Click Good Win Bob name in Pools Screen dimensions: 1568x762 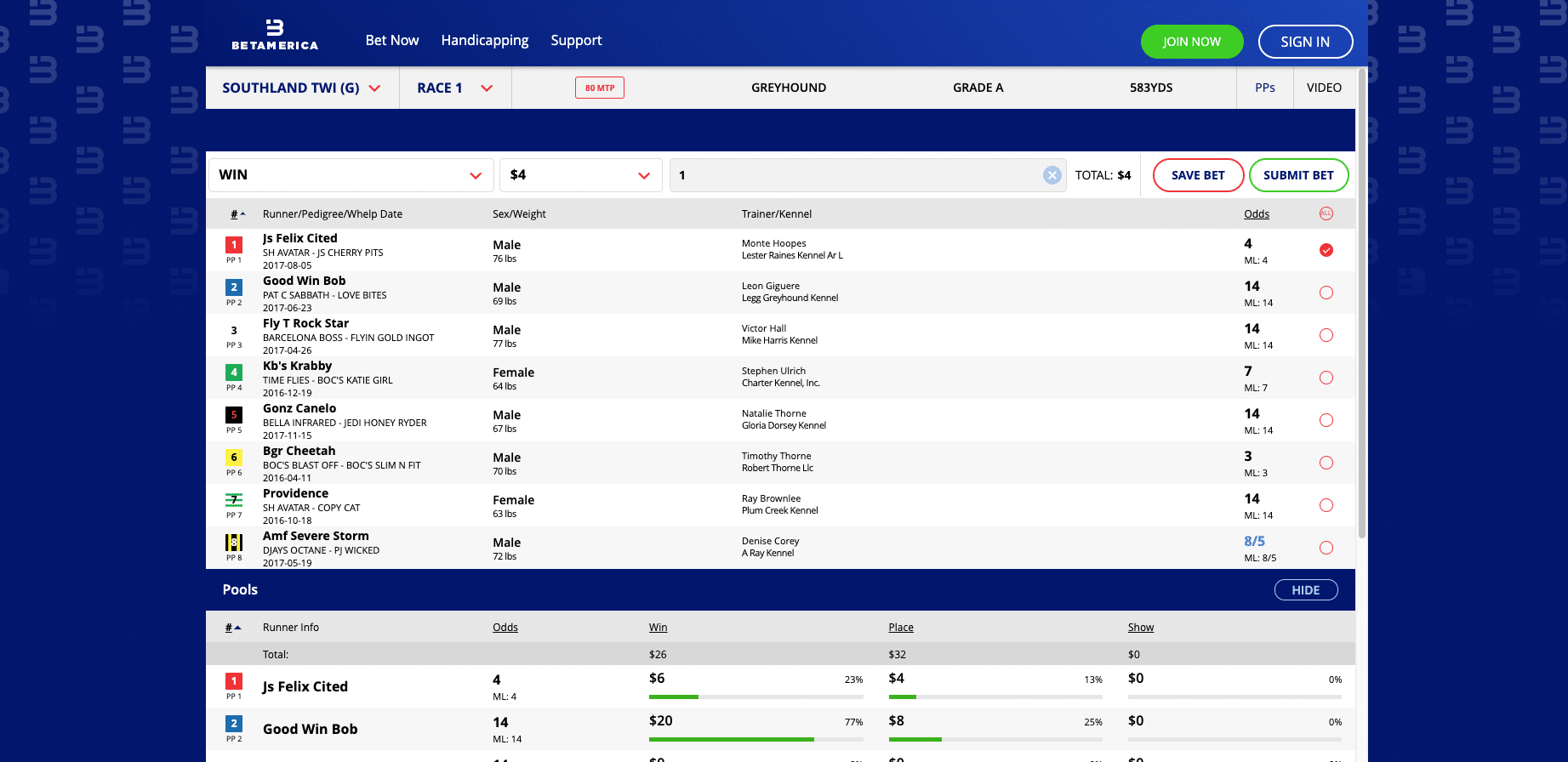click(311, 729)
